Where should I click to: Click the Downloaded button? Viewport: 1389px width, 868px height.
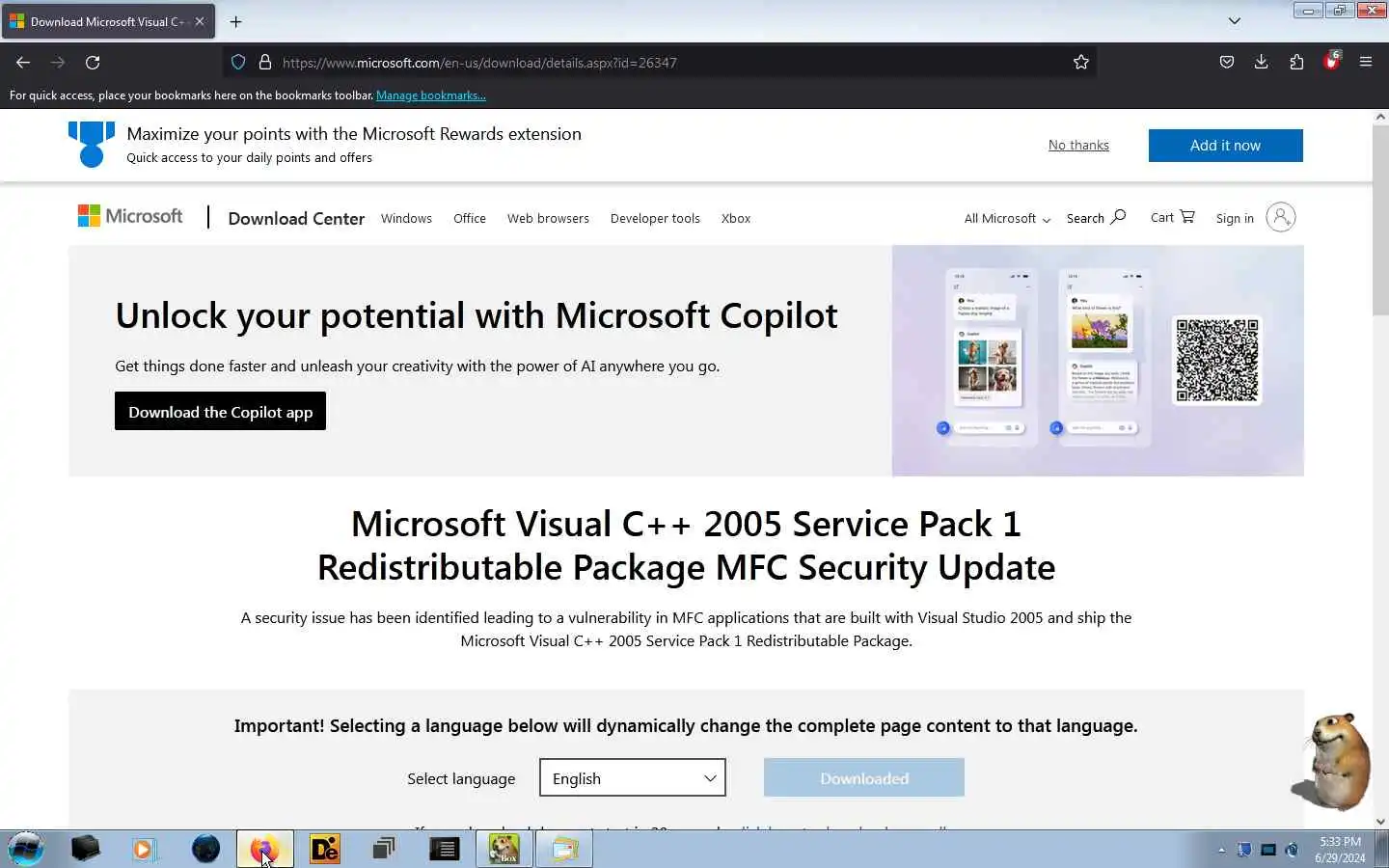tap(864, 778)
